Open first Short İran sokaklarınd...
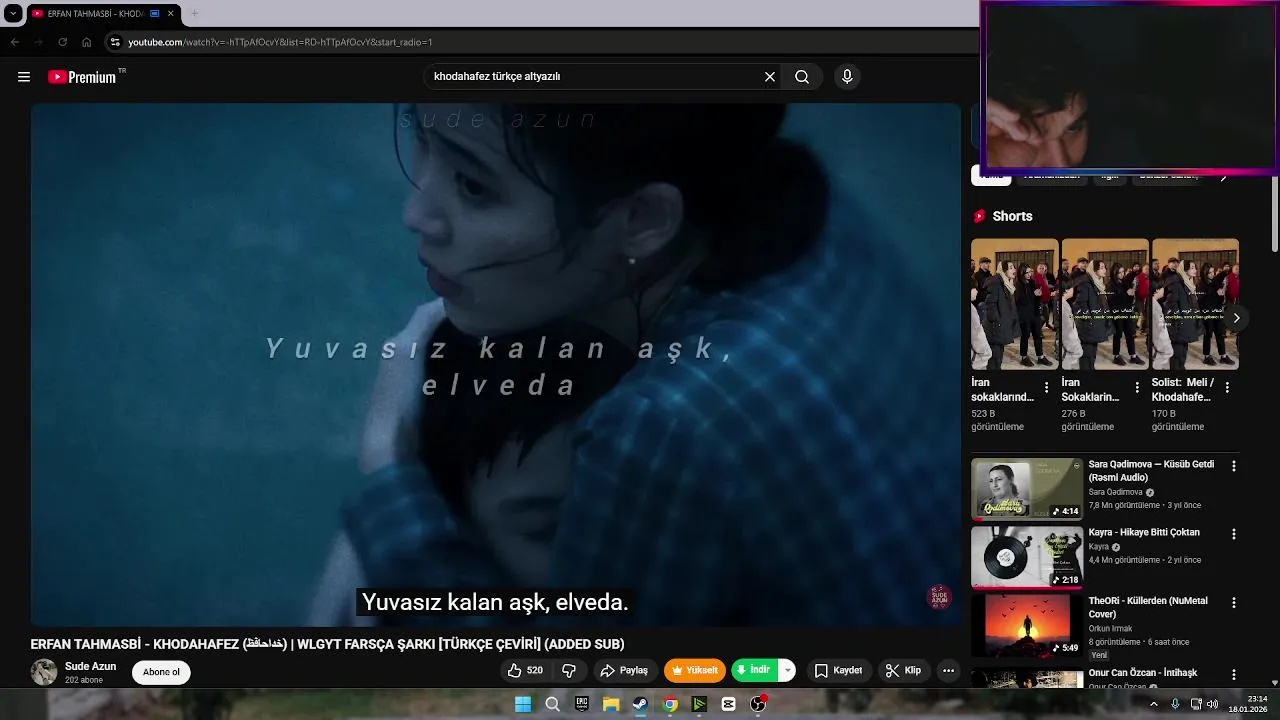The width and height of the screenshot is (1280, 720). coord(1014,304)
